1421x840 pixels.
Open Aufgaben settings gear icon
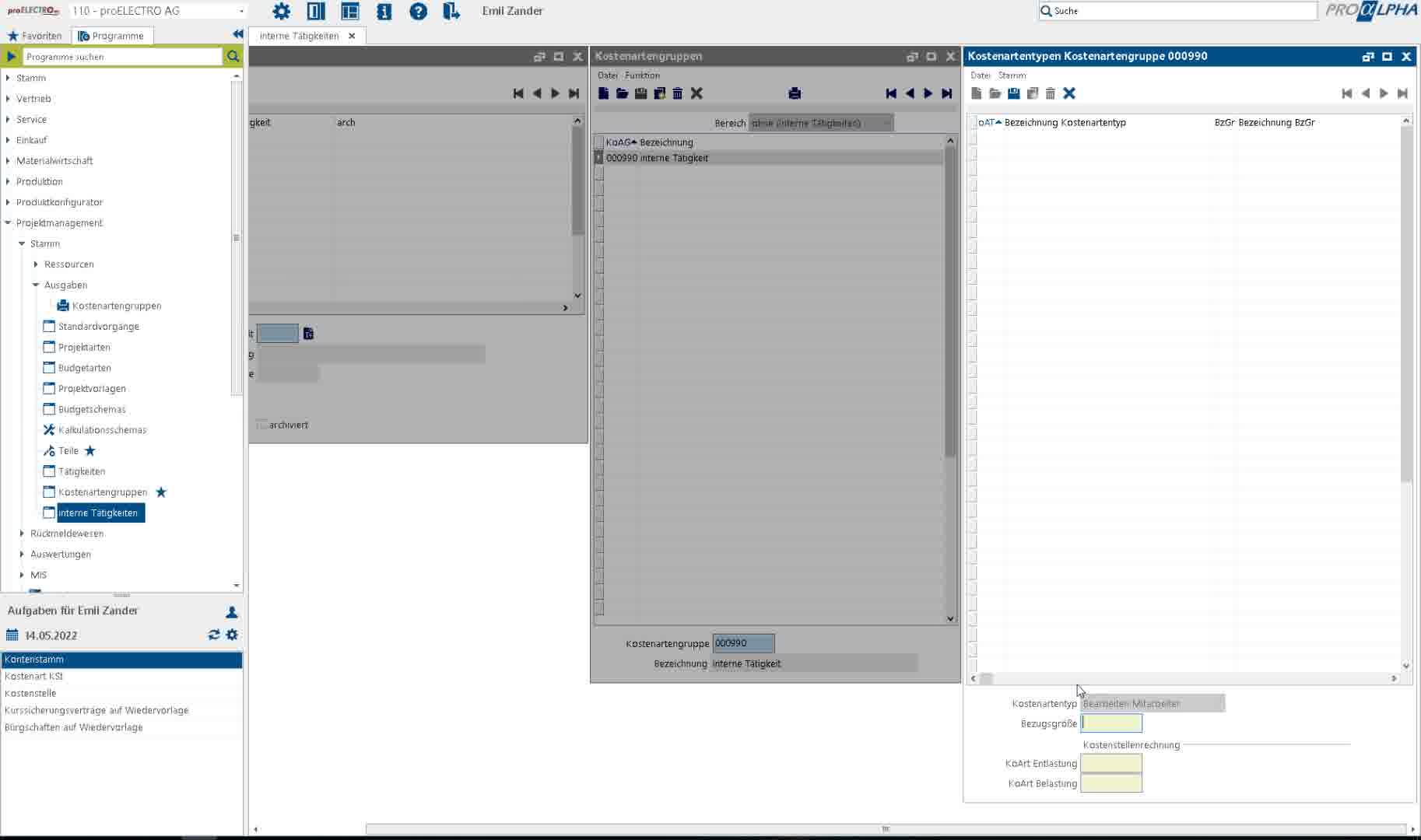(232, 635)
